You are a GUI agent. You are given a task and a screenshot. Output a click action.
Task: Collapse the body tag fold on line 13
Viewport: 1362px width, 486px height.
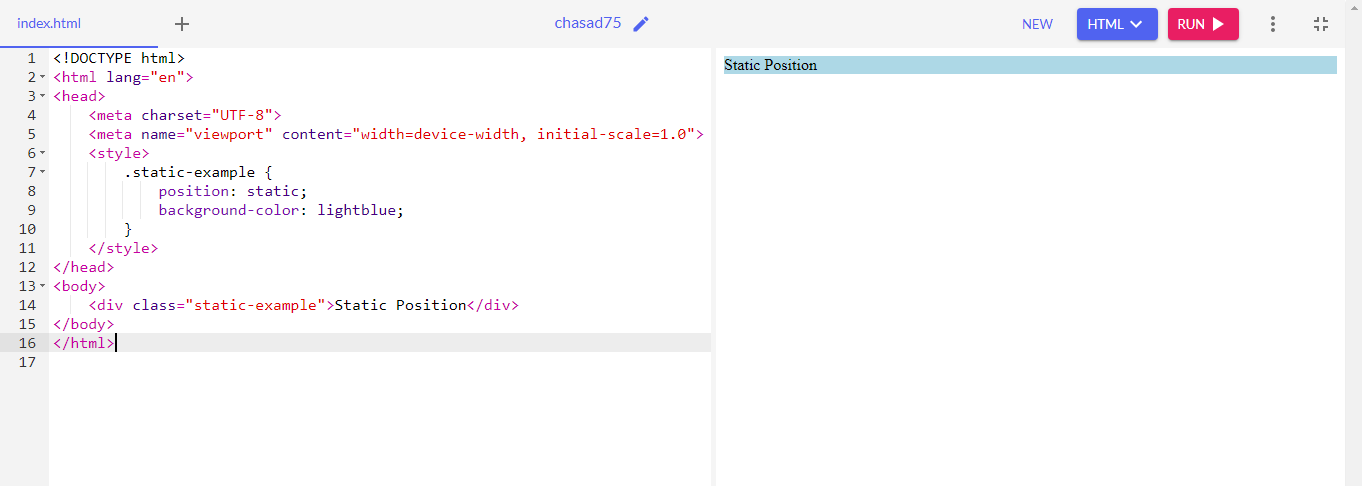43,286
